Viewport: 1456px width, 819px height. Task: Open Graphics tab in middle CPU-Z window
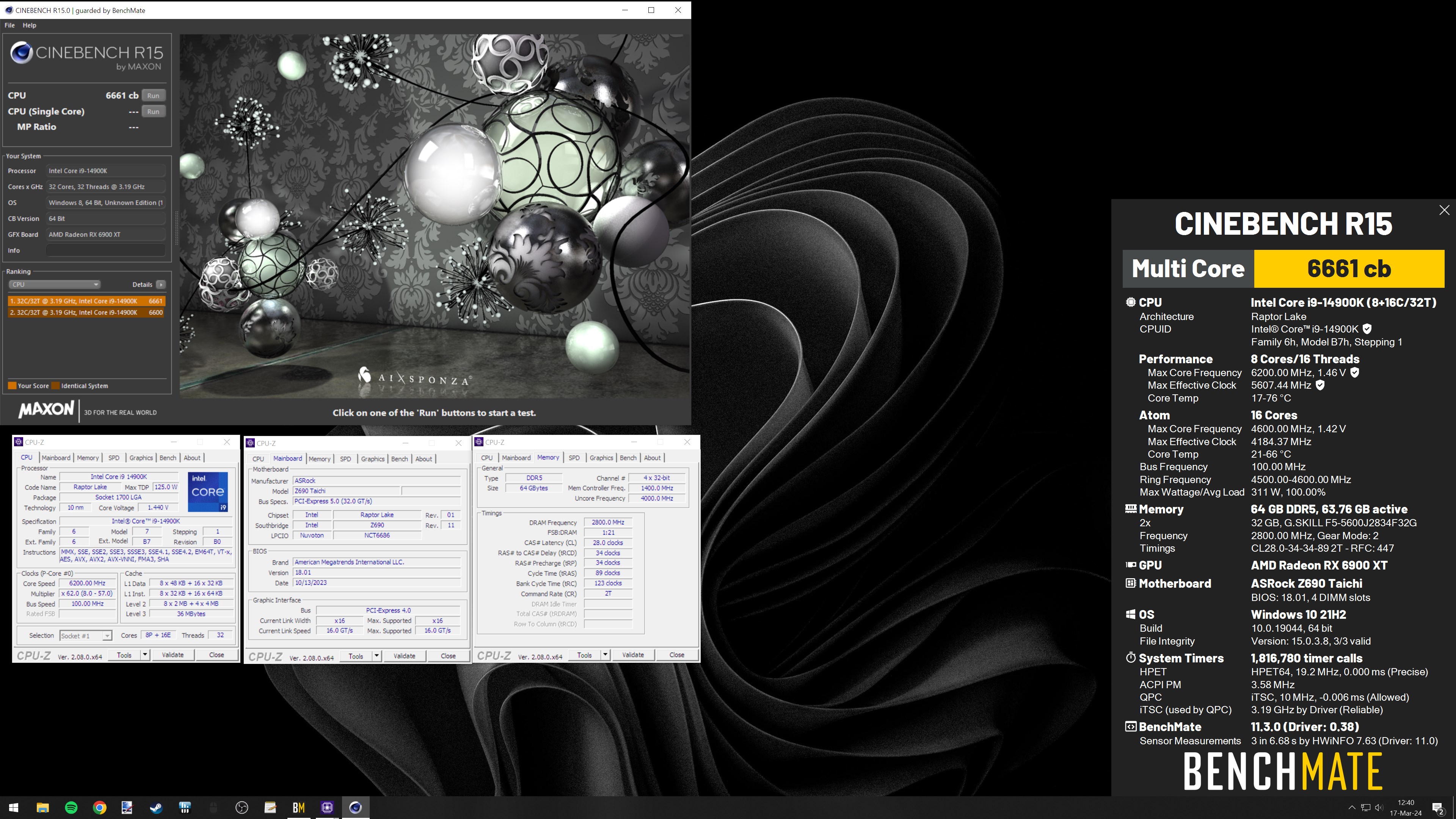pyautogui.click(x=372, y=459)
